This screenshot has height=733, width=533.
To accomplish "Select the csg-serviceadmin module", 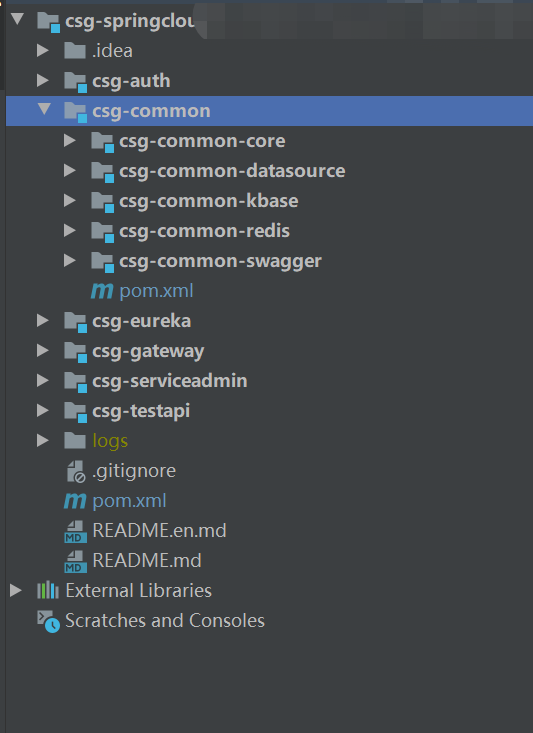I will click(x=170, y=381).
